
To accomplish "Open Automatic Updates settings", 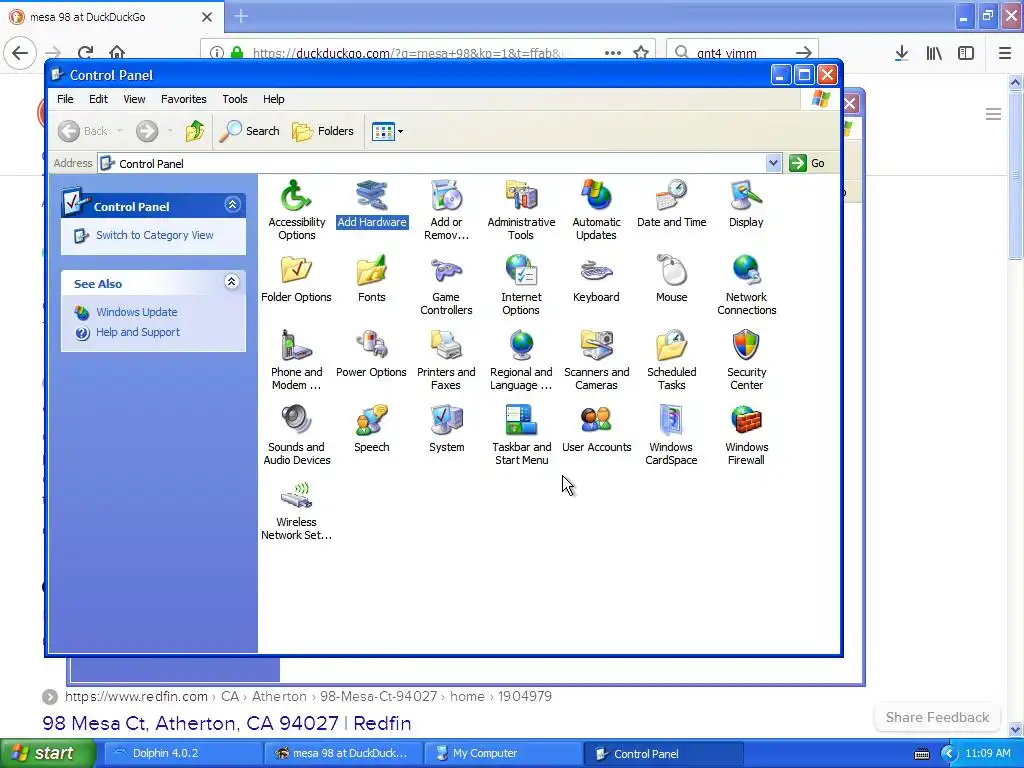I will click(596, 210).
